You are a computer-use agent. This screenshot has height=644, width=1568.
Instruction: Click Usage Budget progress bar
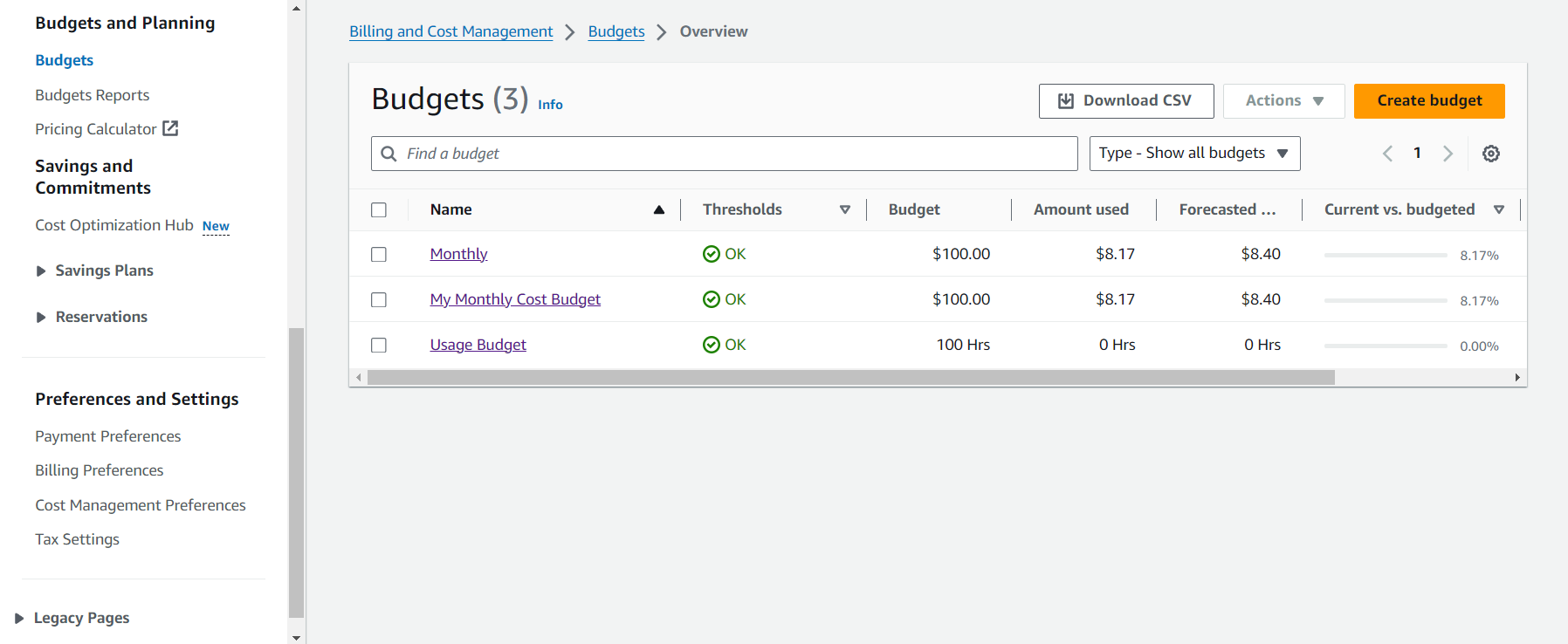1386,346
